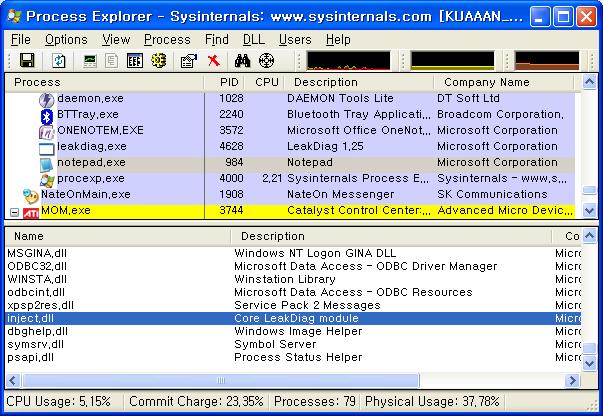Viewport: 603px width, 416px height.
Task: Click the DLL list vertical scrollbar thumb
Action: [590, 348]
